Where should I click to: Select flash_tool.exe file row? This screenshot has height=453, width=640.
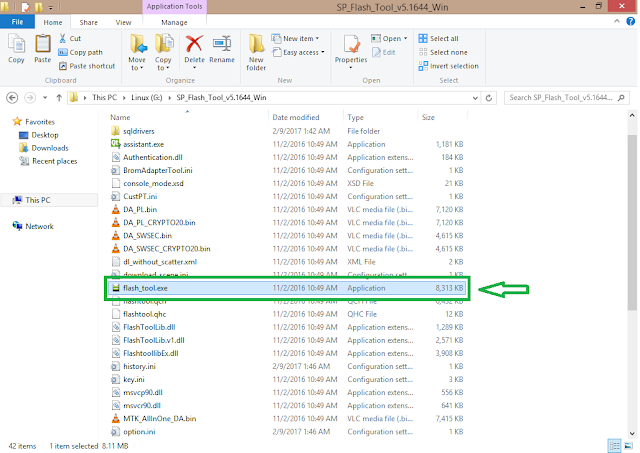287,288
